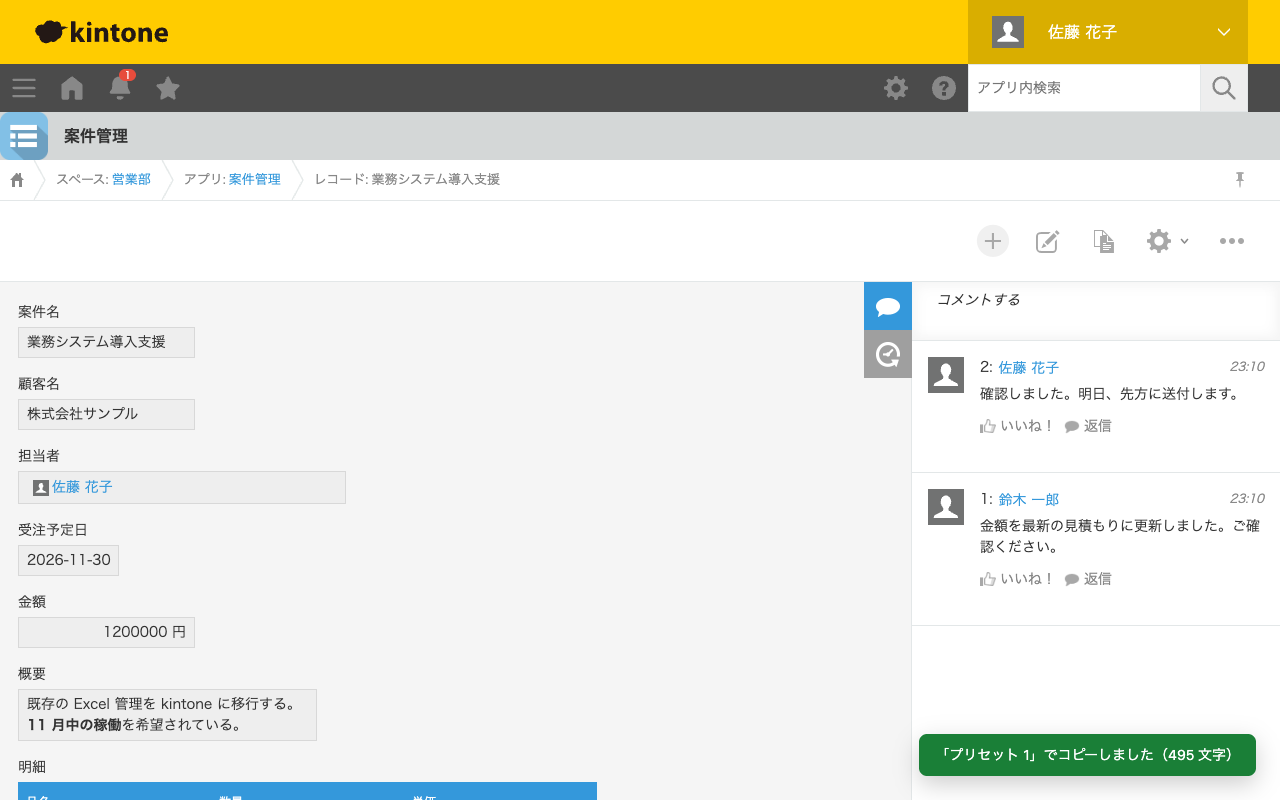The height and width of the screenshot is (800, 1280).
Task: Open the header settings gear
Action: (x=896, y=88)
